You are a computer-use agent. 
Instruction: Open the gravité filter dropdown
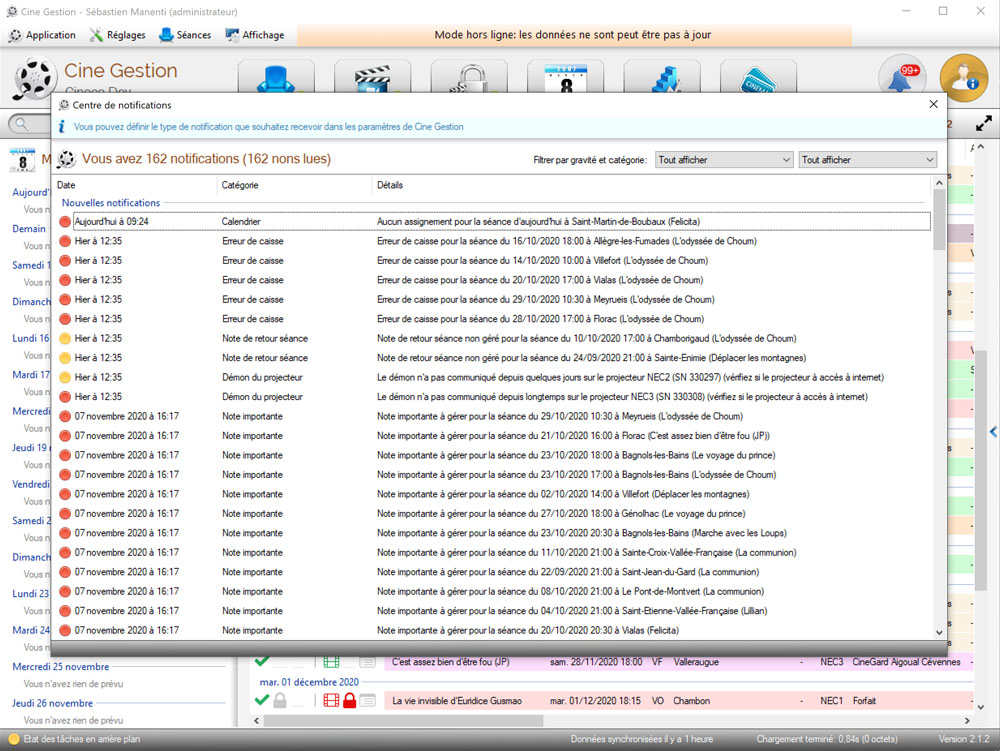[724, 160]
